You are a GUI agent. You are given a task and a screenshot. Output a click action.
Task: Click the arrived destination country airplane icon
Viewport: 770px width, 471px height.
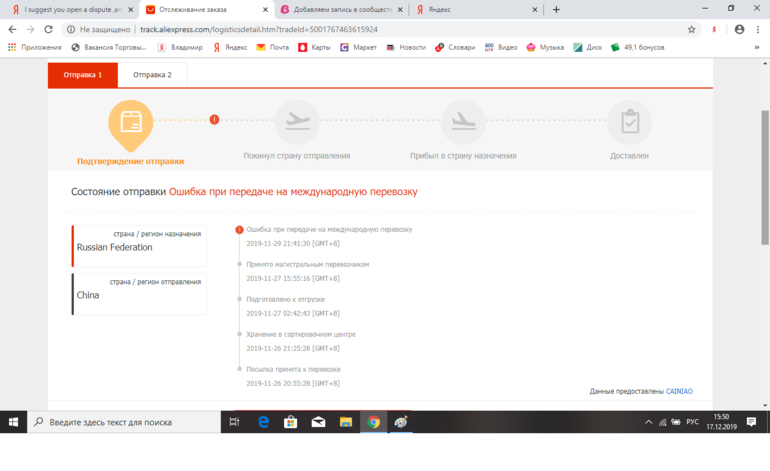(x=463, y=122)
